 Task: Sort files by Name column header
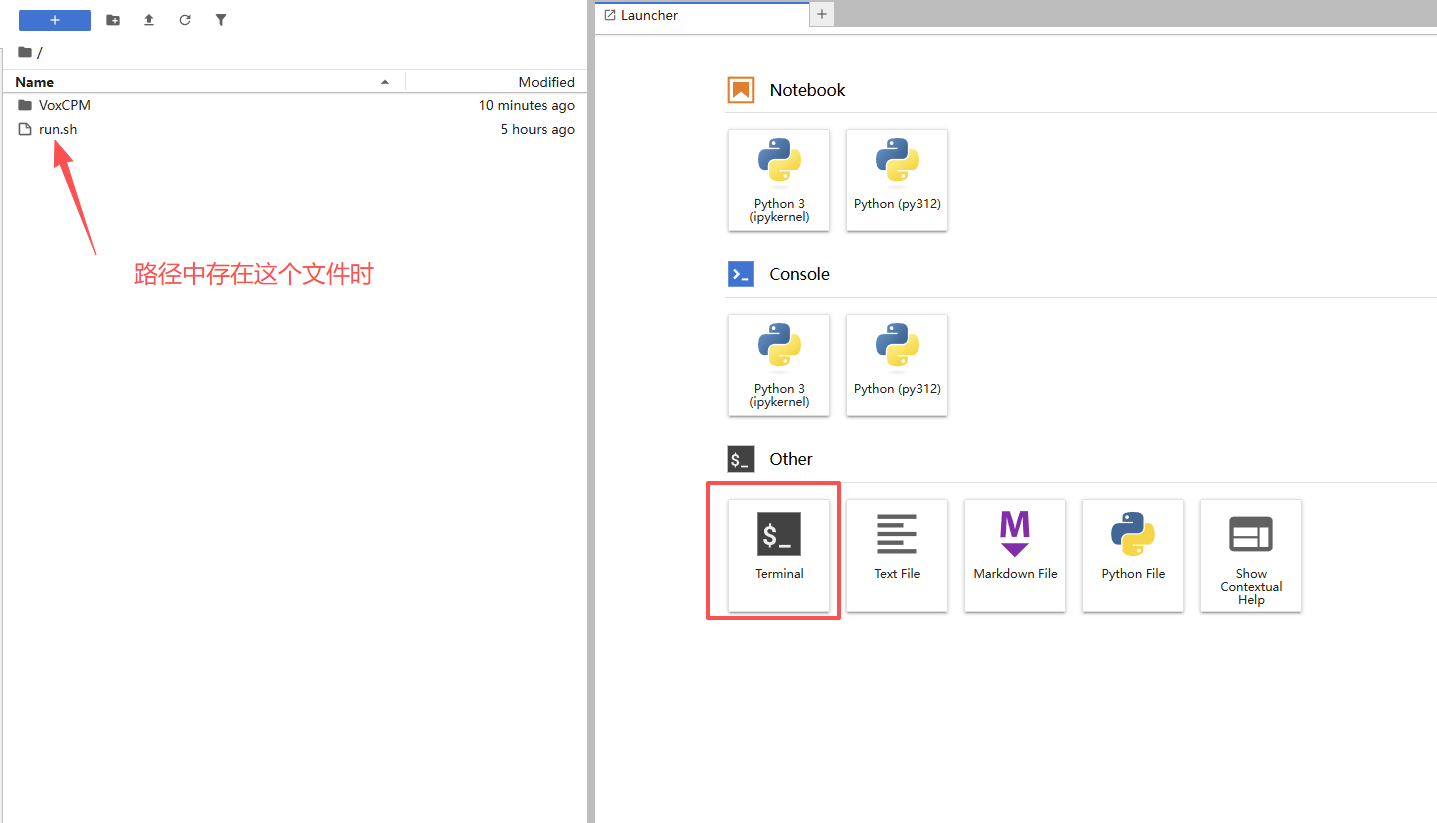35,82
